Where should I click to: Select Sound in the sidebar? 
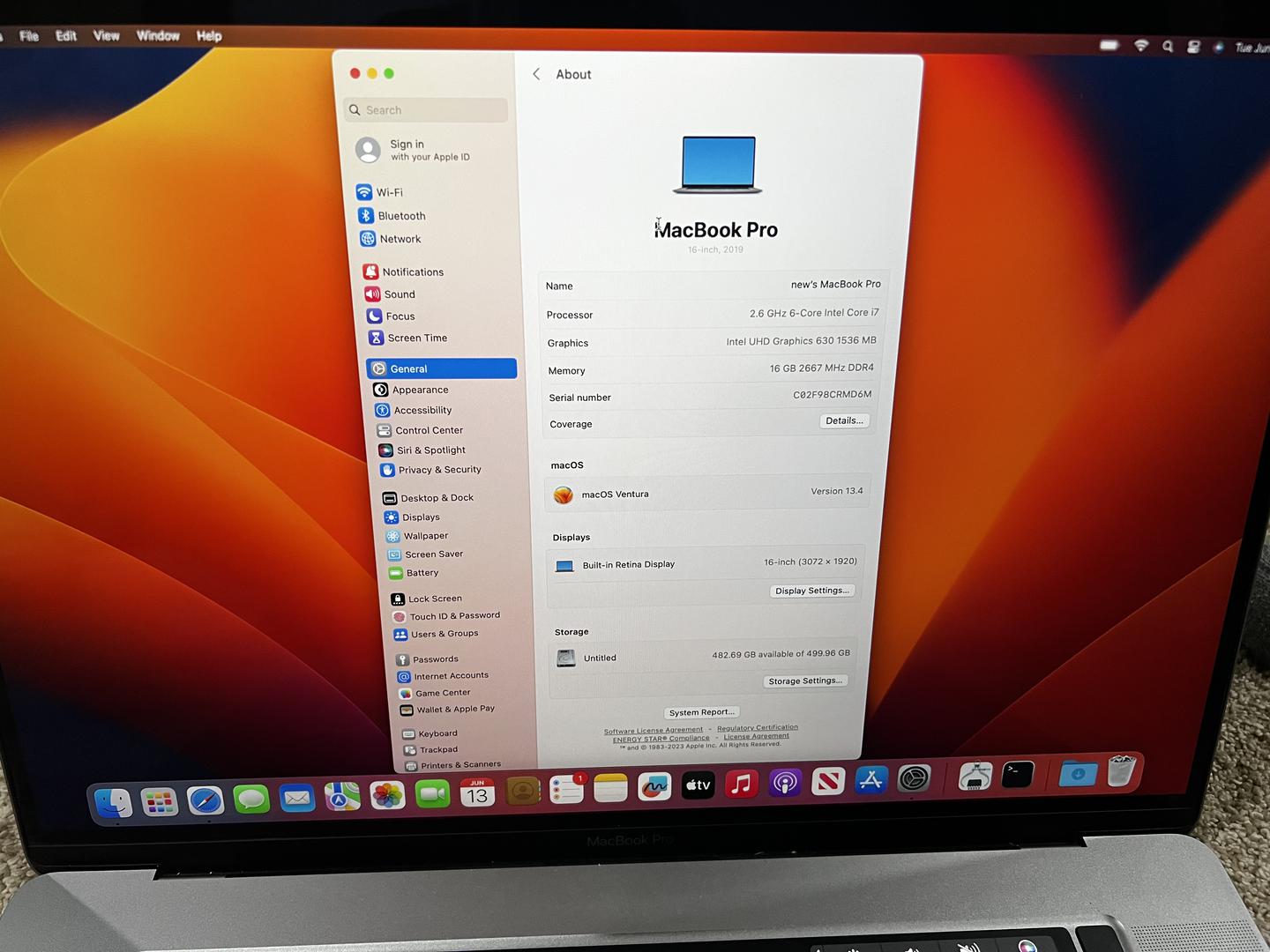point(390,294)
